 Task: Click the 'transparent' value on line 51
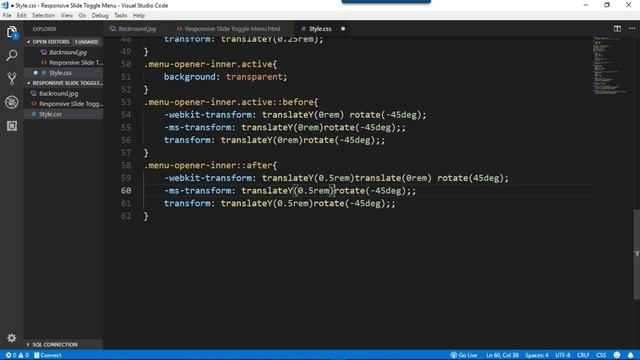click(x=254, y=77)
